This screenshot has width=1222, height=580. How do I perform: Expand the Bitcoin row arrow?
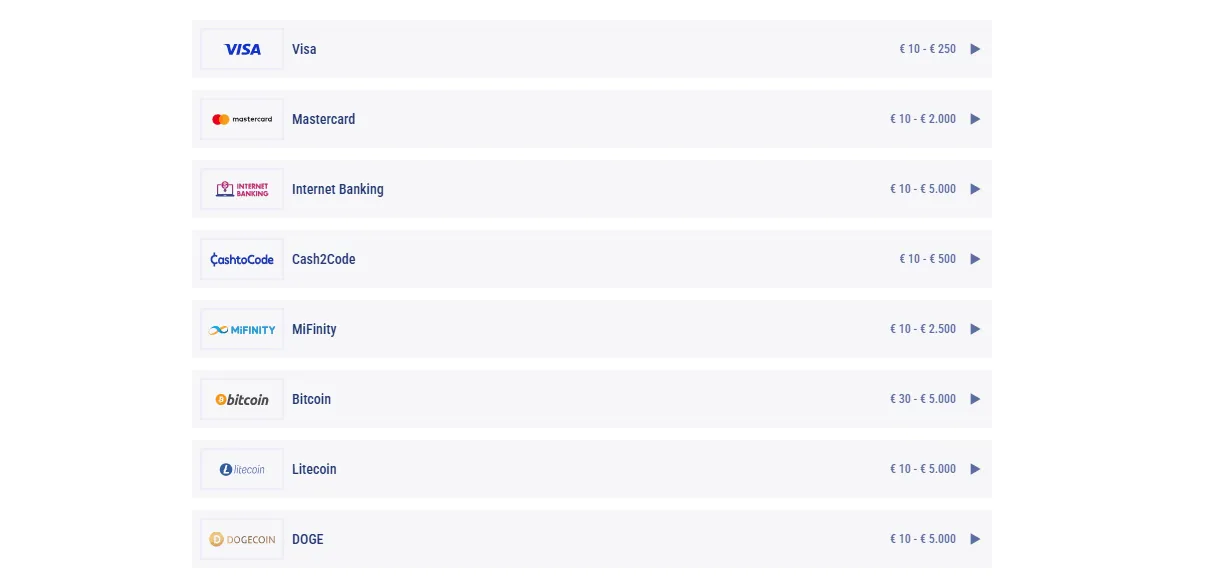[975, 399]
